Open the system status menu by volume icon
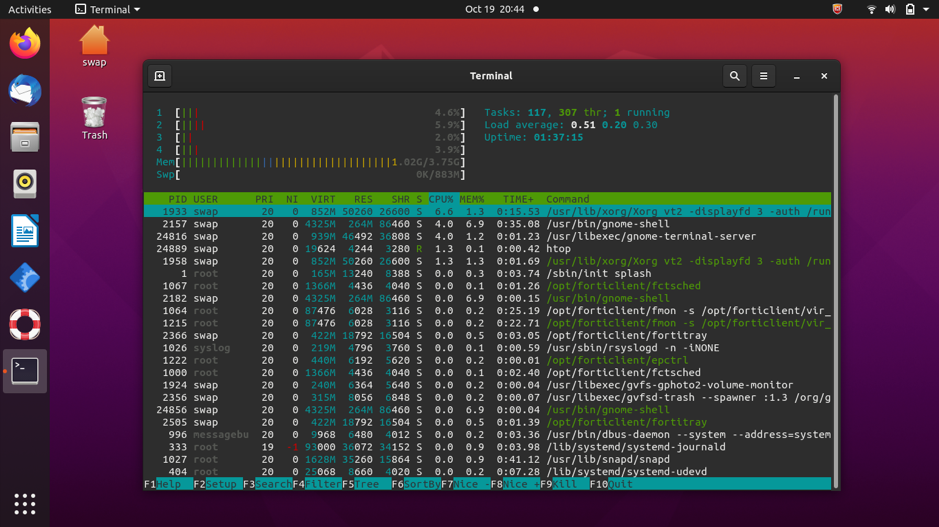Screen dimensions: 939x527 (x=889, y=9)
